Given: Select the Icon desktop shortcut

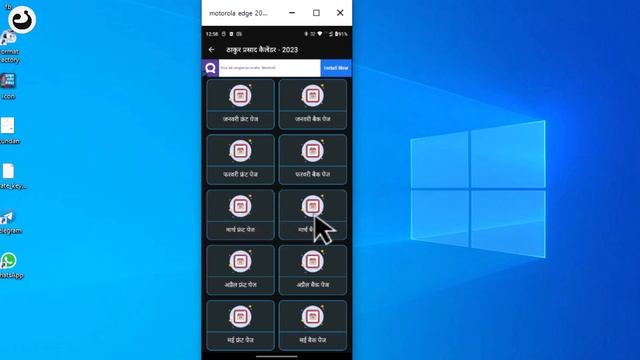Looking at the screenshot, I should point(8,86).
